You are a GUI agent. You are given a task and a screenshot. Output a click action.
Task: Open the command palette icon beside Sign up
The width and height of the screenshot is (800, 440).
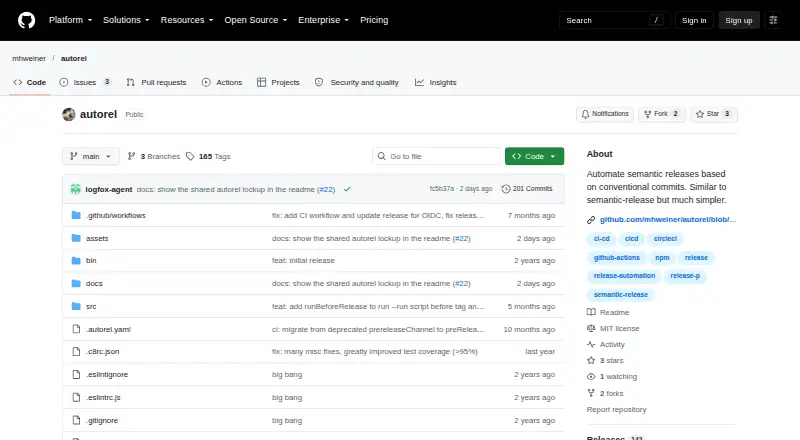click(x=773, y=20)
